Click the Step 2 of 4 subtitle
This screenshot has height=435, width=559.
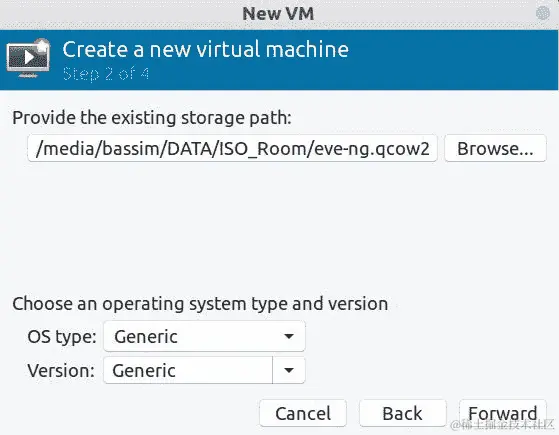(x=106, y=74)
